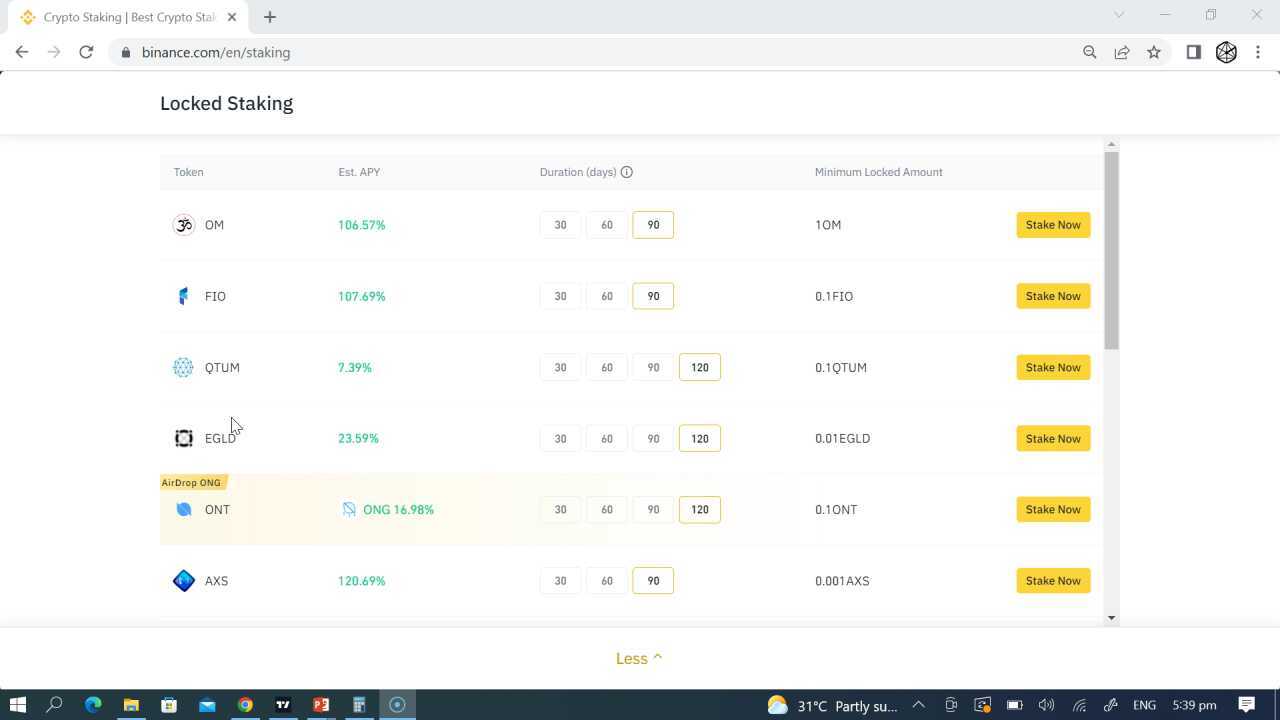Open the browser zoom search icon
This screenshot has width=1280, height=720.
pyautogui.click(x=1090, y=52)
